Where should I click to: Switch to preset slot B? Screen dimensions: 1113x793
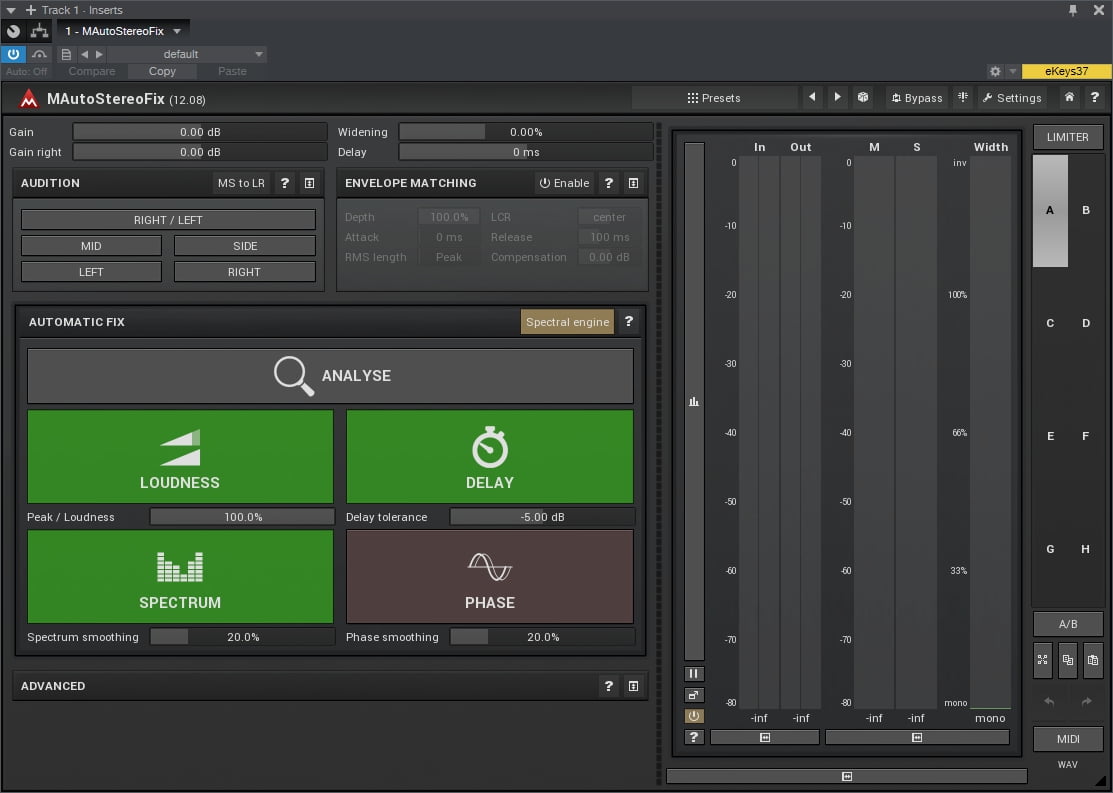[x=1086, y=210]
